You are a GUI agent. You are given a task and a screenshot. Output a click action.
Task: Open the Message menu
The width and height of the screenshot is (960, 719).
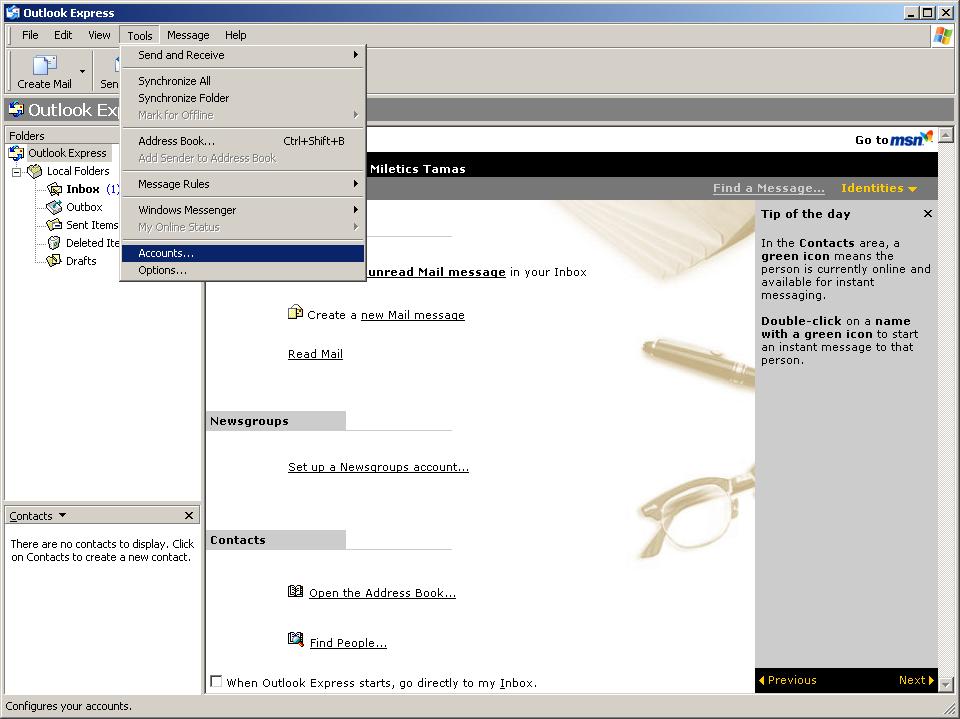pos(188,35)
